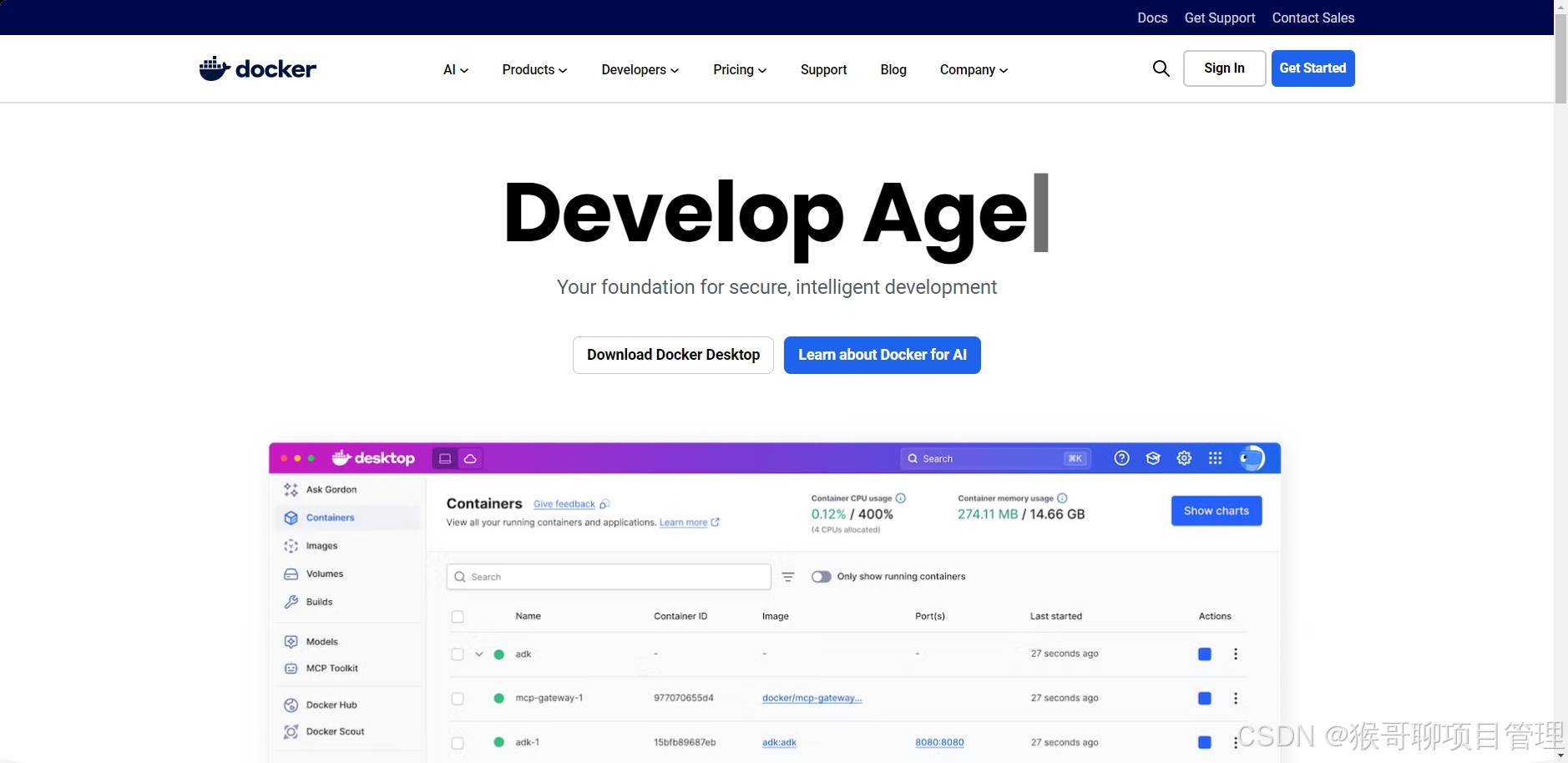Check the select-all checkbox in table header
1568x763 pixels.
point(458,617)
